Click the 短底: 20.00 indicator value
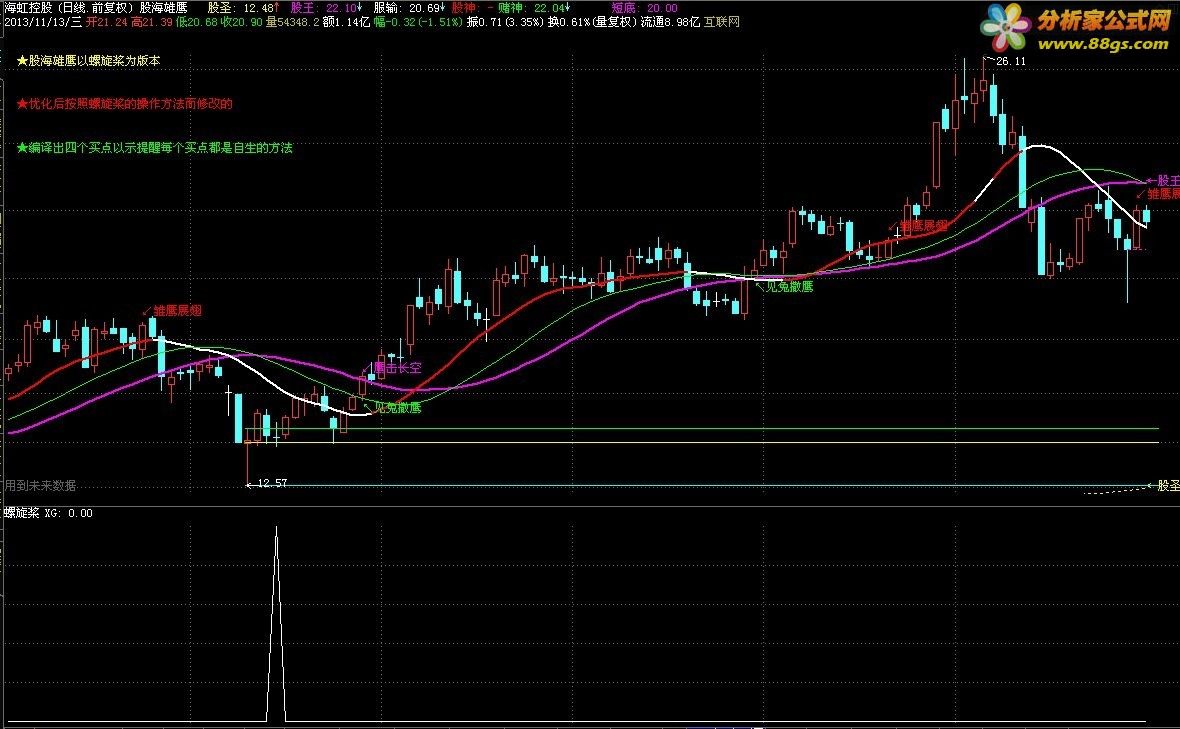The height and width of the screenshot is (729, 1180). (x=644, y=8)
